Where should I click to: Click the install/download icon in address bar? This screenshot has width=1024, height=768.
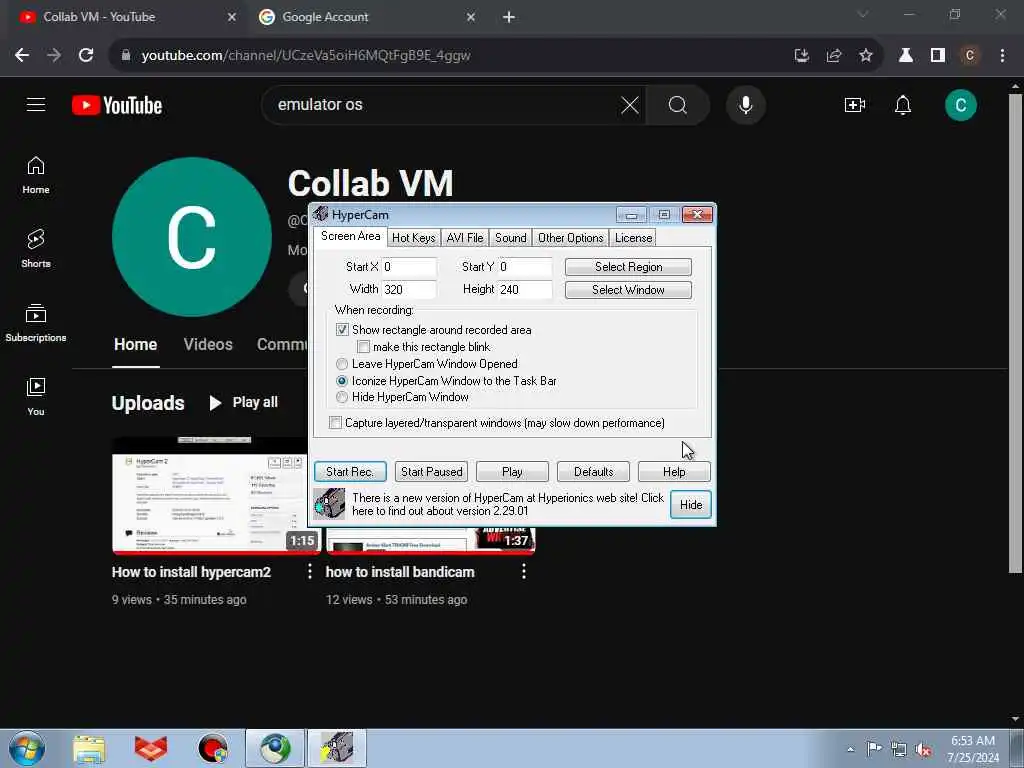(802, 56)
